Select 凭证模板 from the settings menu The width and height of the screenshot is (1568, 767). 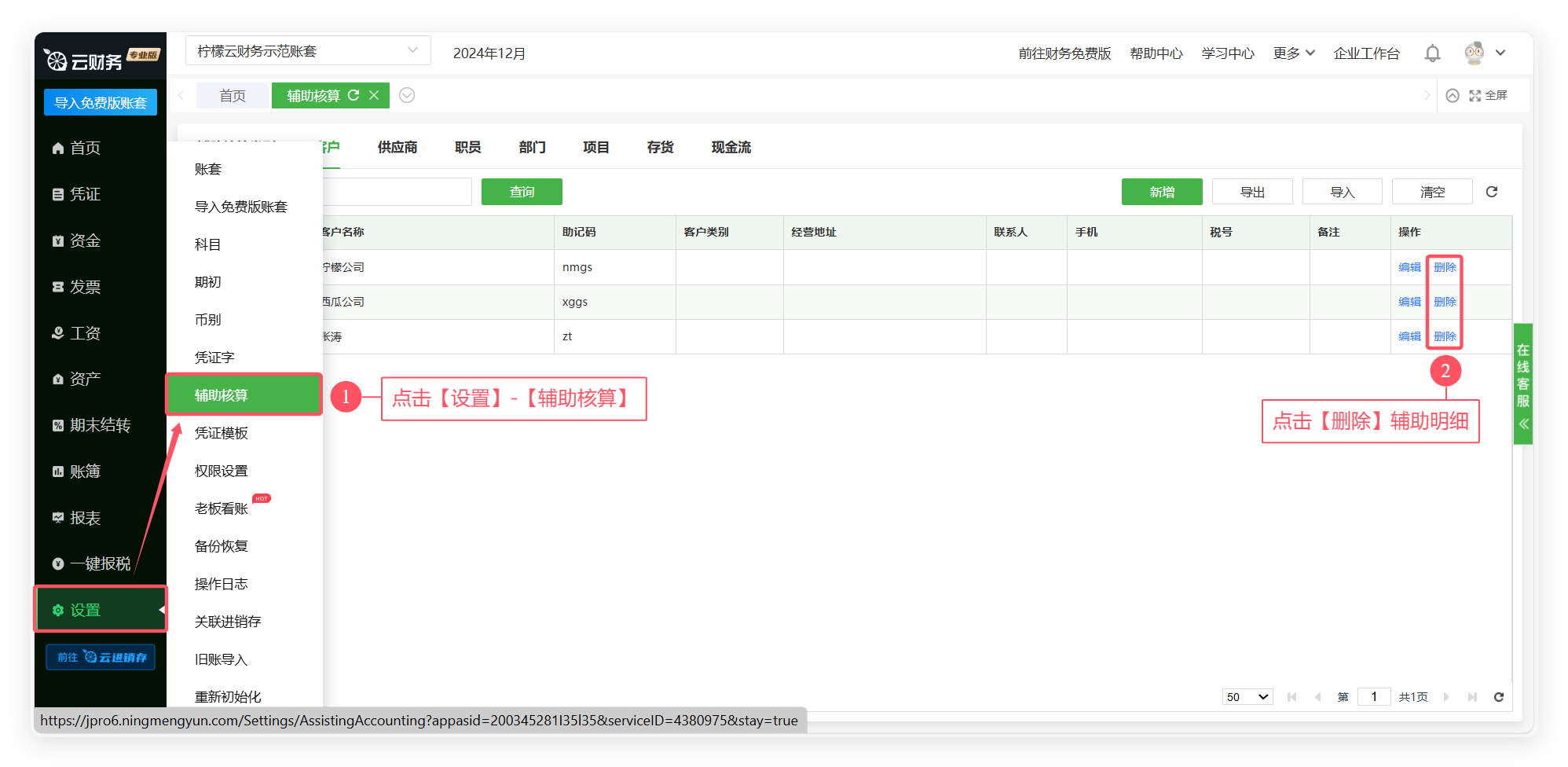point(222,433)
